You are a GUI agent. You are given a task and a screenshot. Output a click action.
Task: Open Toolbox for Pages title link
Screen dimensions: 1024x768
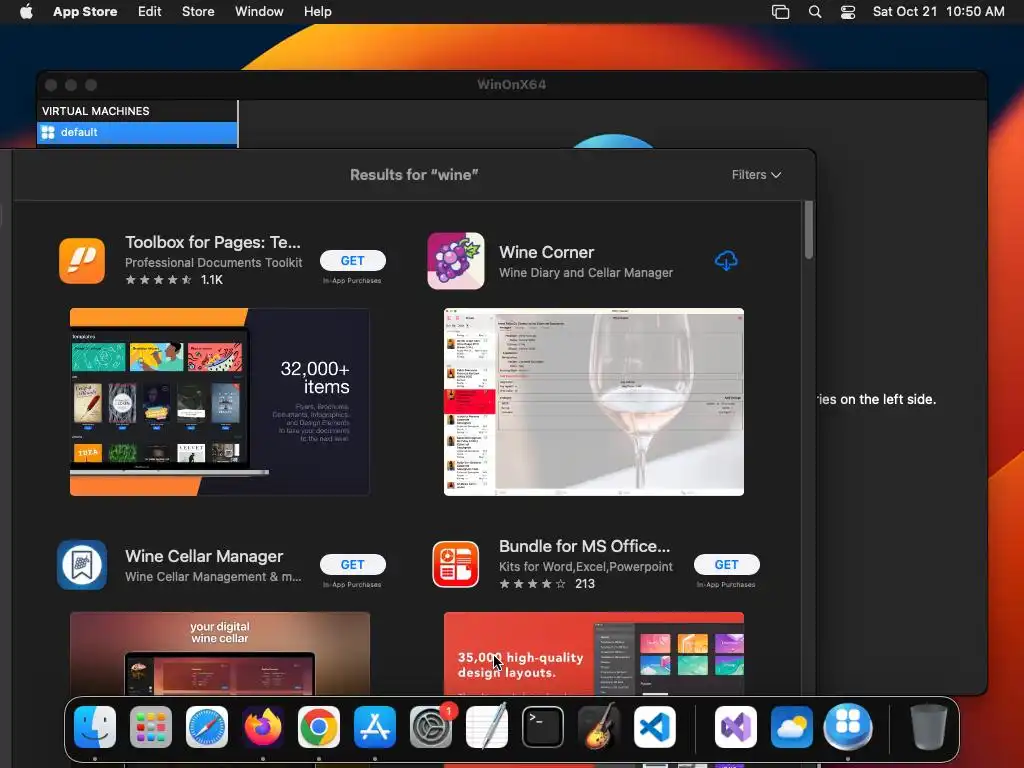pyautogui.click(x=213, y=242)
